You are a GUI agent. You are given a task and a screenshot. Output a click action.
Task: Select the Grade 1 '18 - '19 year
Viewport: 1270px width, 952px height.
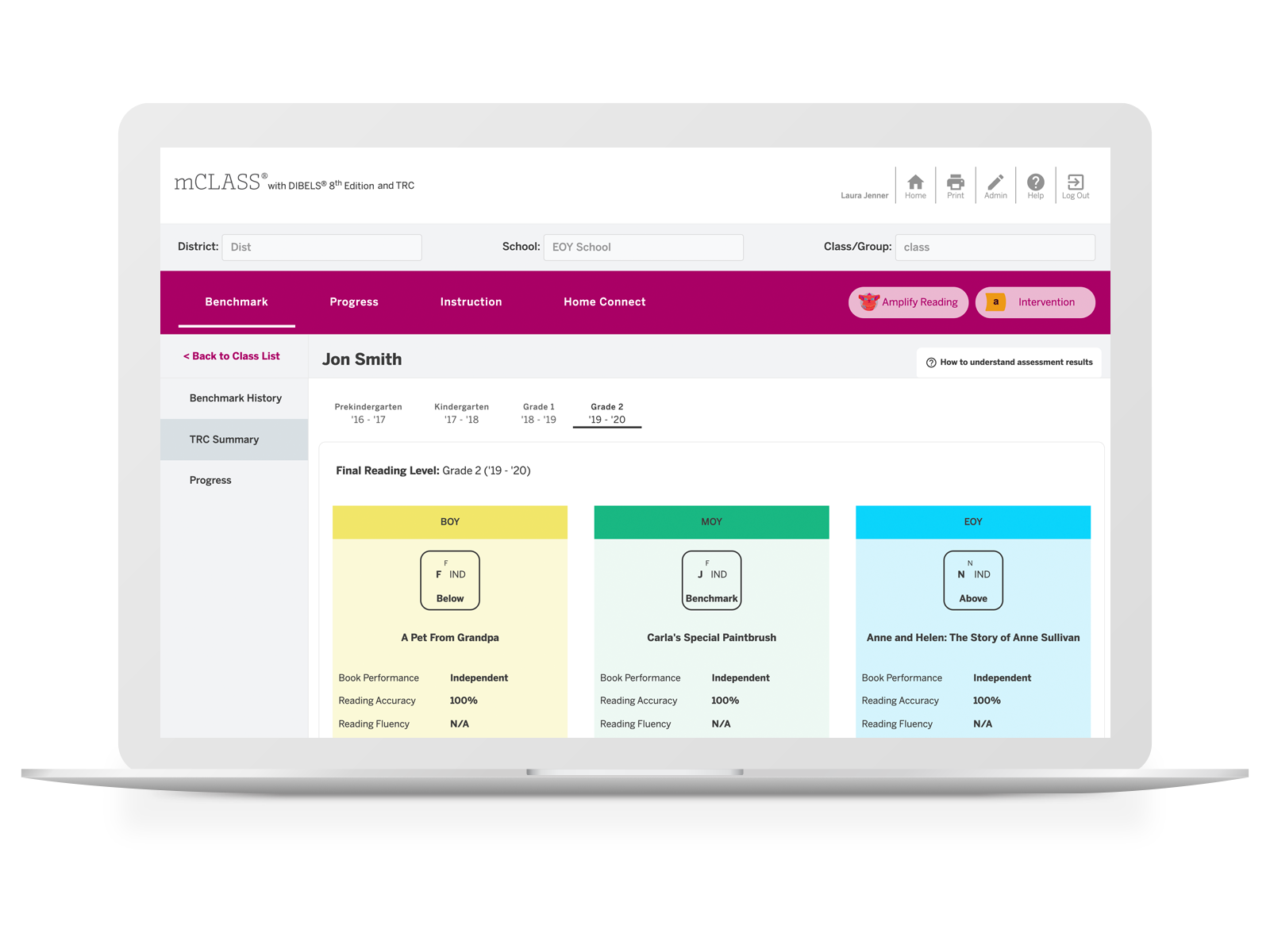pyautogui.click(x=538, y=413)
